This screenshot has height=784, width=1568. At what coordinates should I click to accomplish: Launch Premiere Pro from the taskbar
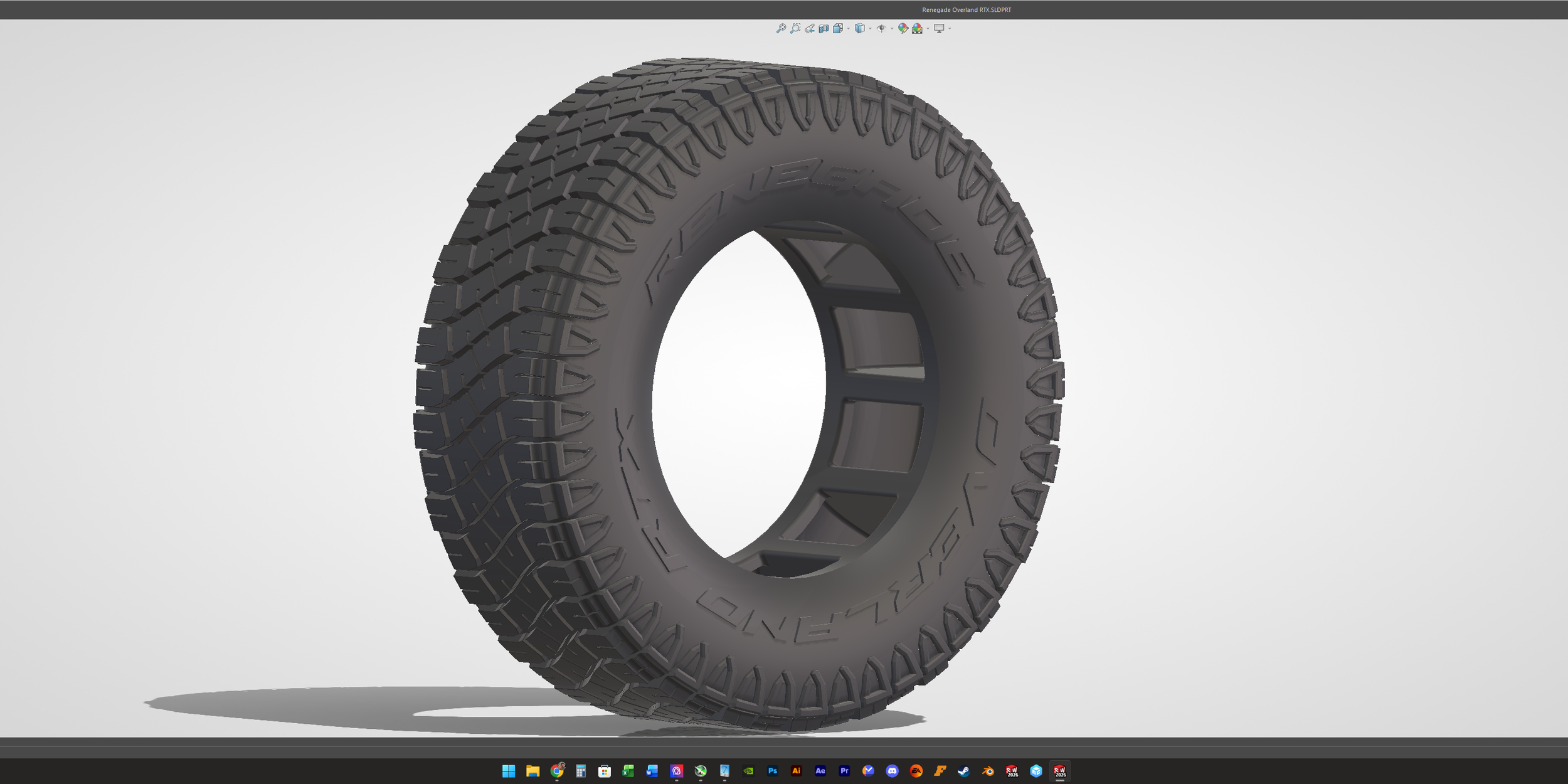tap(844, 771)
